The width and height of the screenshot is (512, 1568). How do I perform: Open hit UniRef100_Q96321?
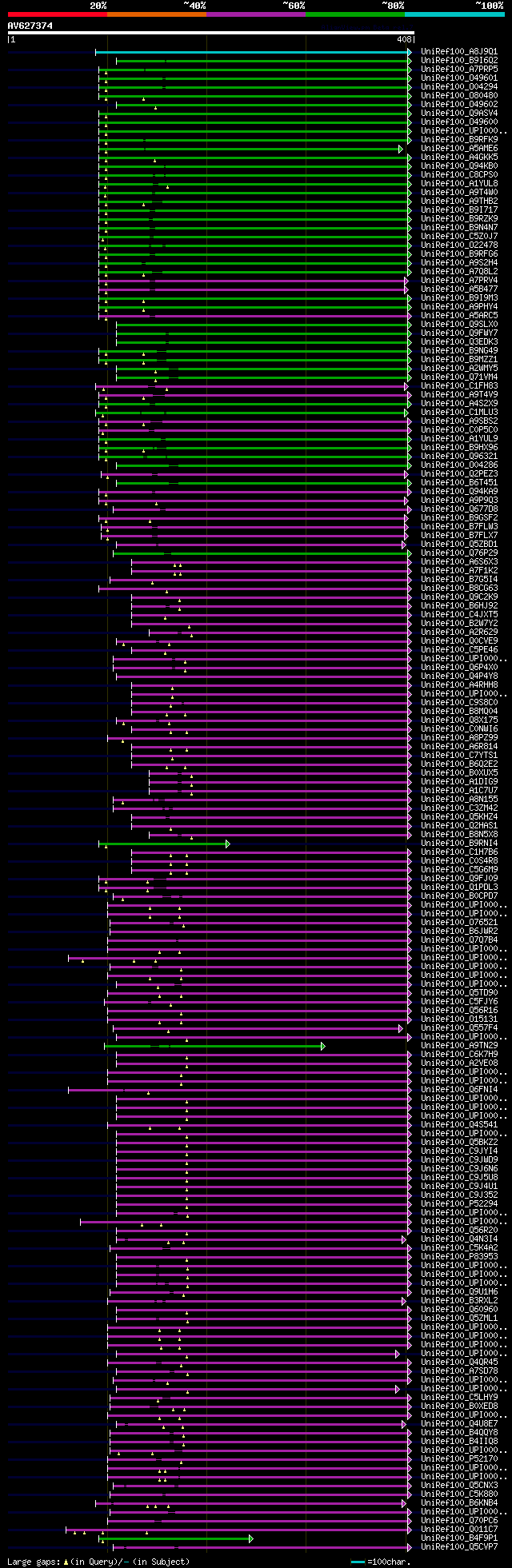459,457
